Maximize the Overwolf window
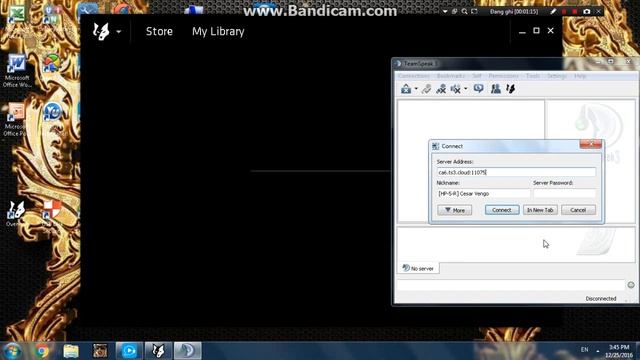 point(536,31)
